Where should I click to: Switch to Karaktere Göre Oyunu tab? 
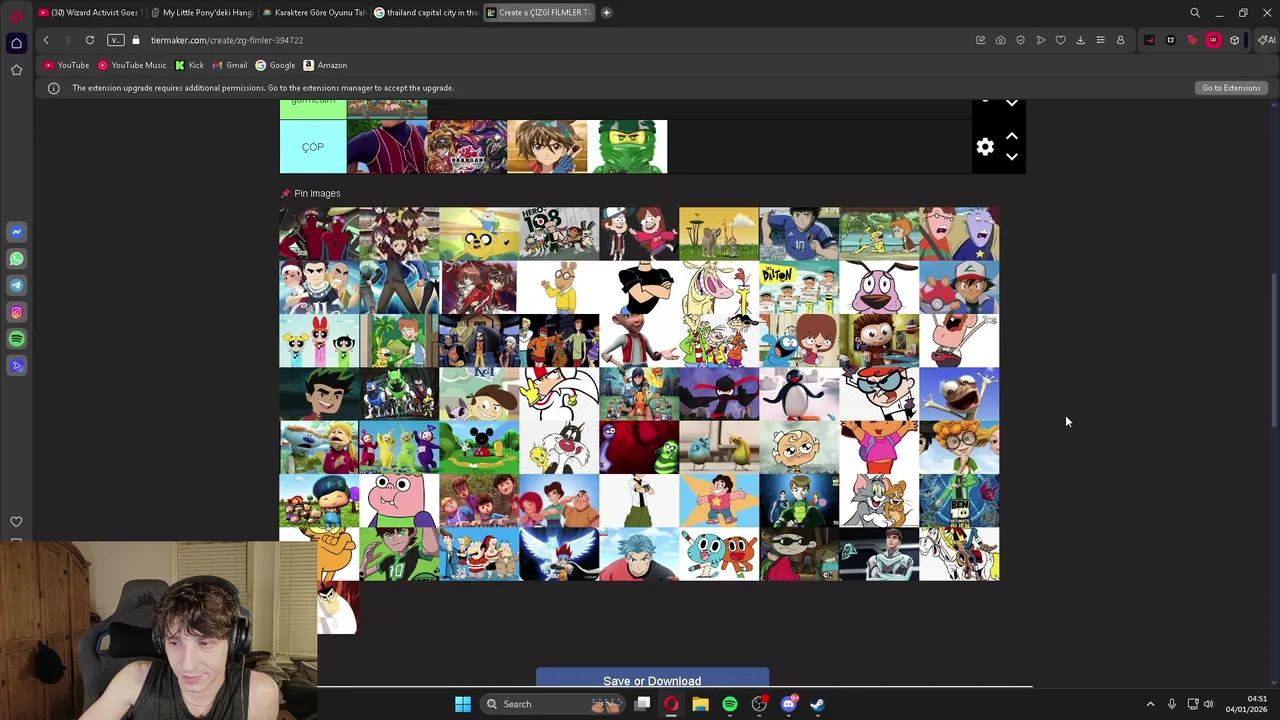[x=313, y=13]
